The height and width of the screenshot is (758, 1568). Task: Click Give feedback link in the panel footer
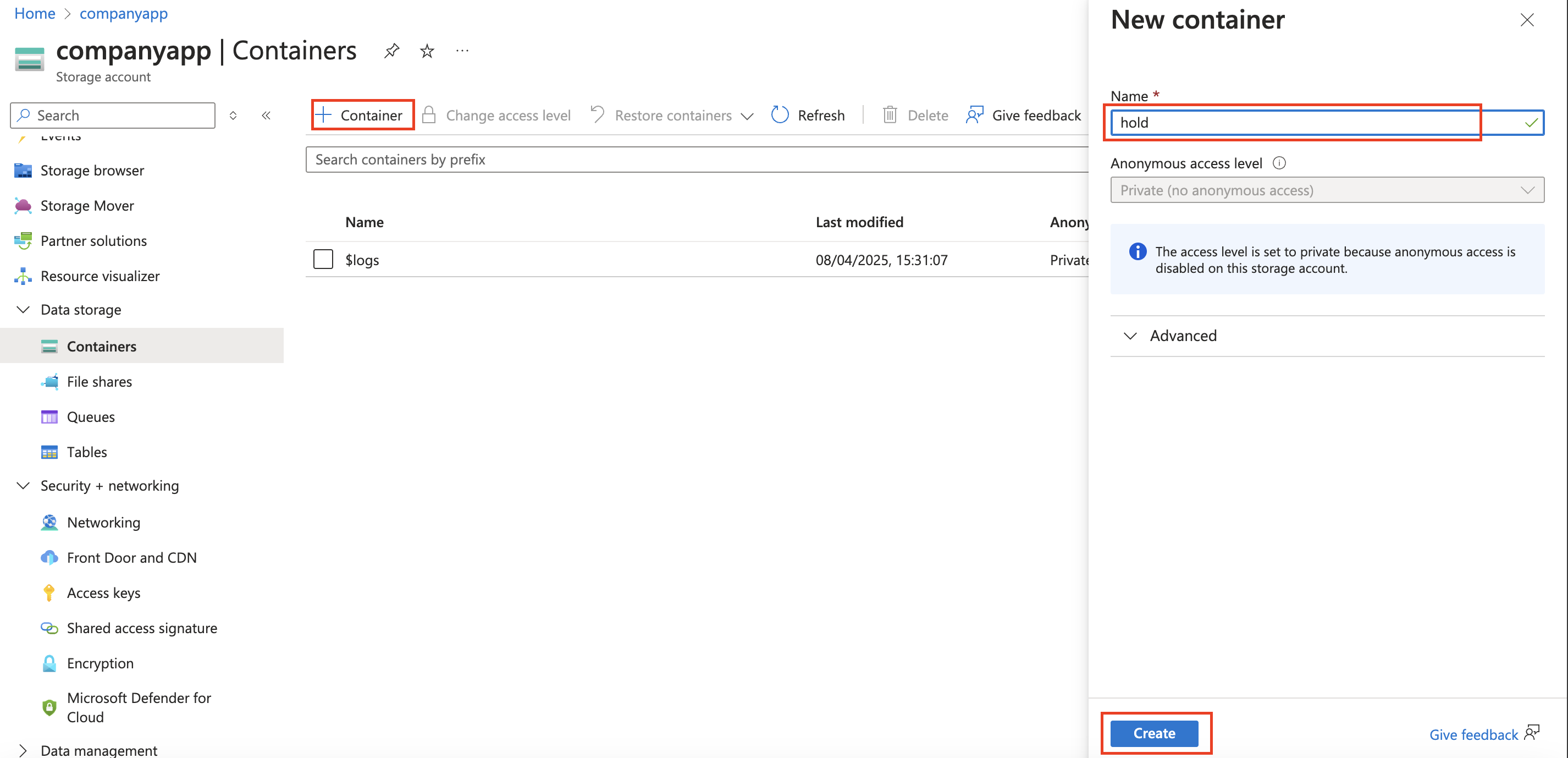tap(1473, 735)
